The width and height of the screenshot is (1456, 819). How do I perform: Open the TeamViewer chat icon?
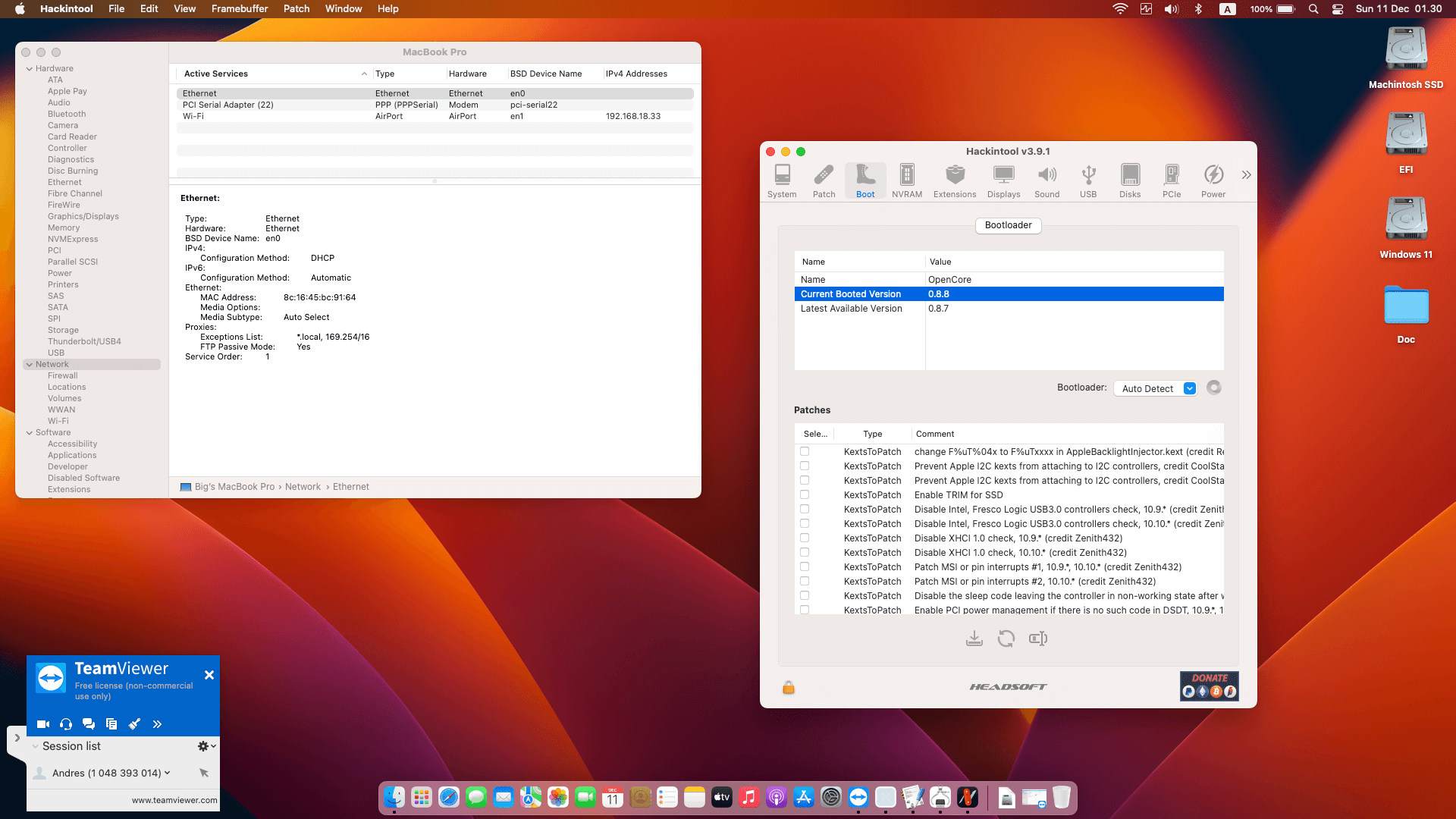point(89,724)
